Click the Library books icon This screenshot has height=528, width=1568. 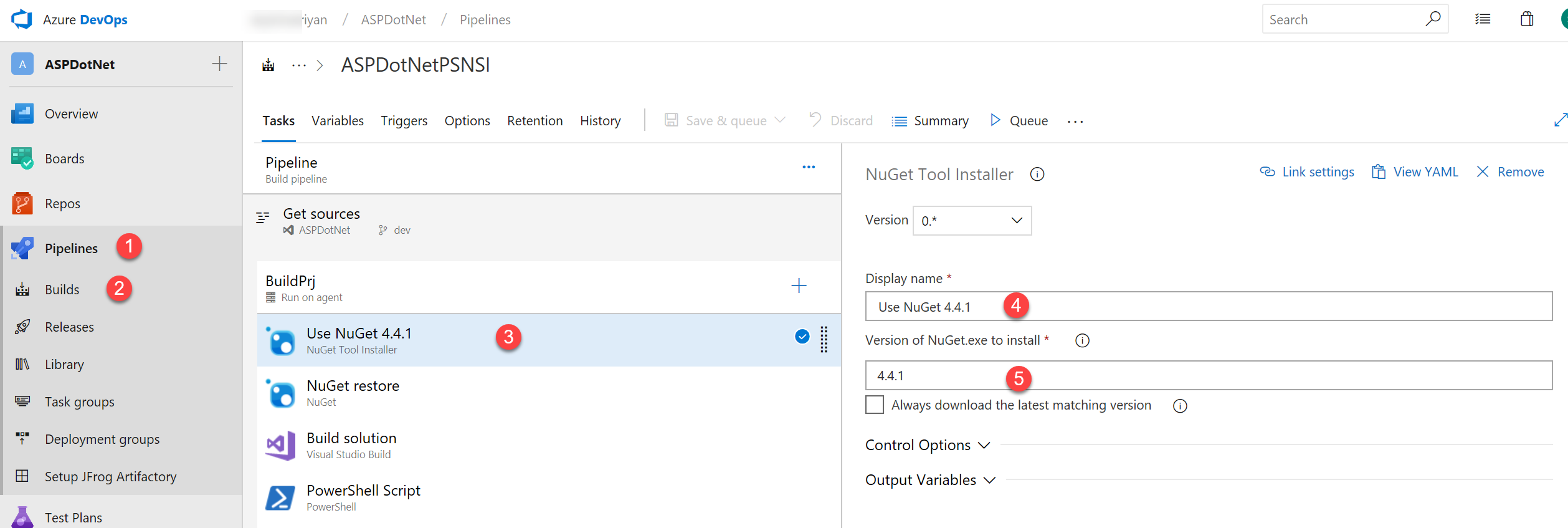(x=22, y=364)
